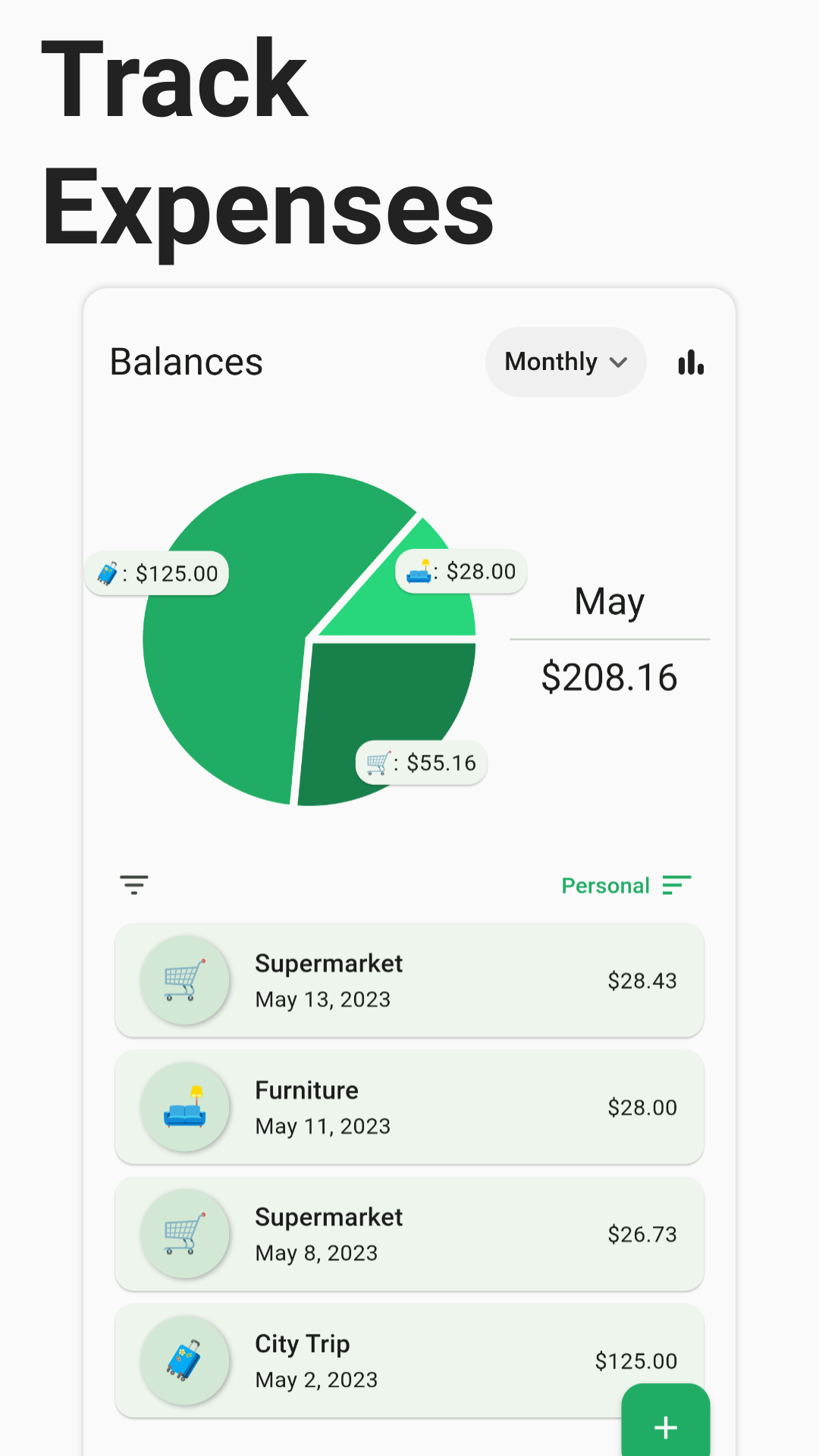The image size is (819, 1456).
Task: Select the $28.00 furniture pie label
Action: pyautogui.click(x=461, y=571)
